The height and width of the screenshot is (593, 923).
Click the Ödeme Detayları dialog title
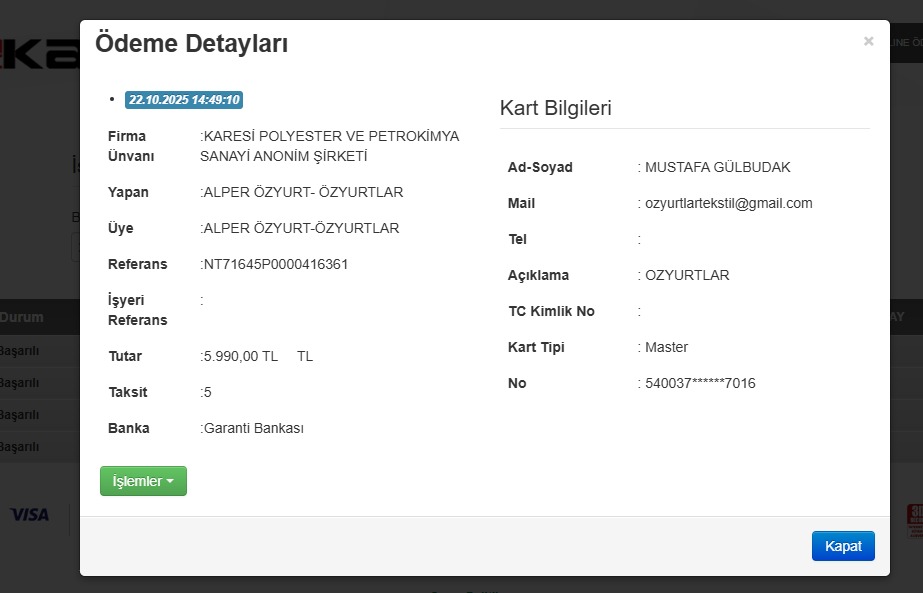192,44
